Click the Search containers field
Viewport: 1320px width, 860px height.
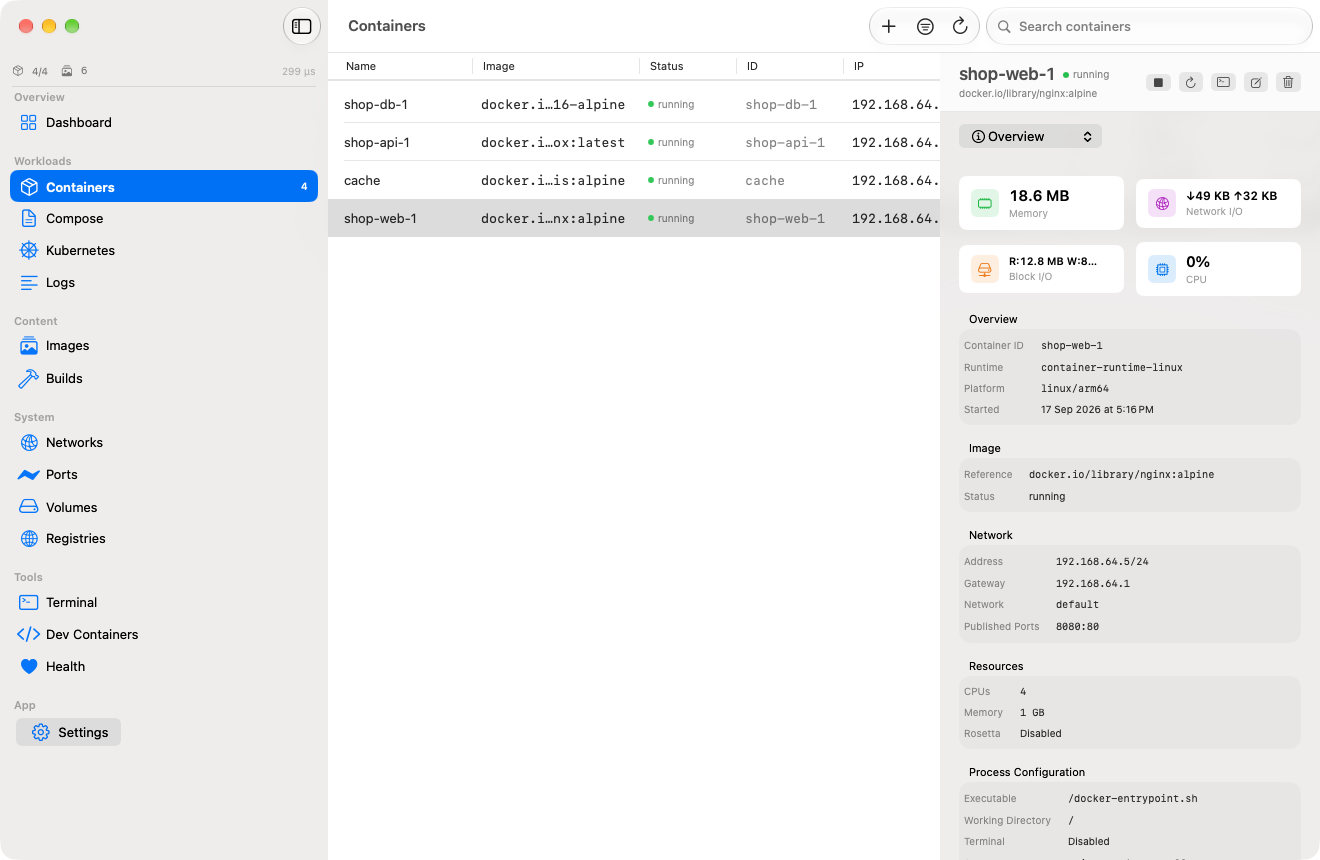coord(1149,26)
